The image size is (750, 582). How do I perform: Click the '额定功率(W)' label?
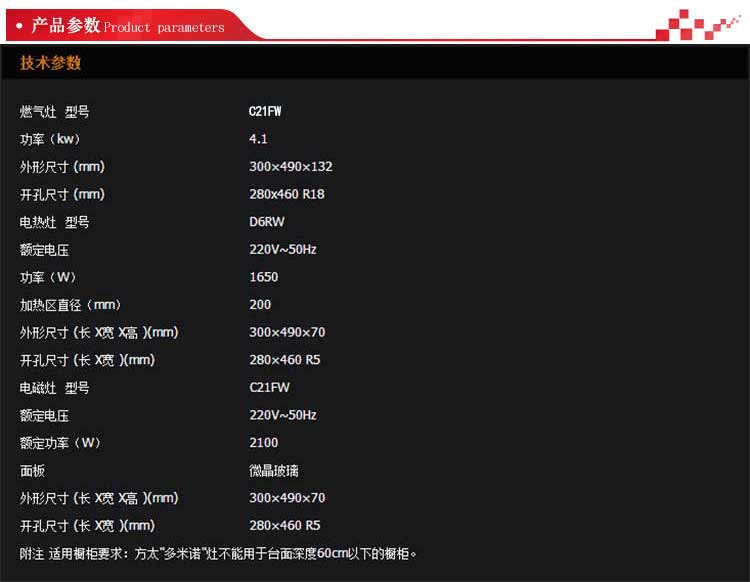coord(60,443)
